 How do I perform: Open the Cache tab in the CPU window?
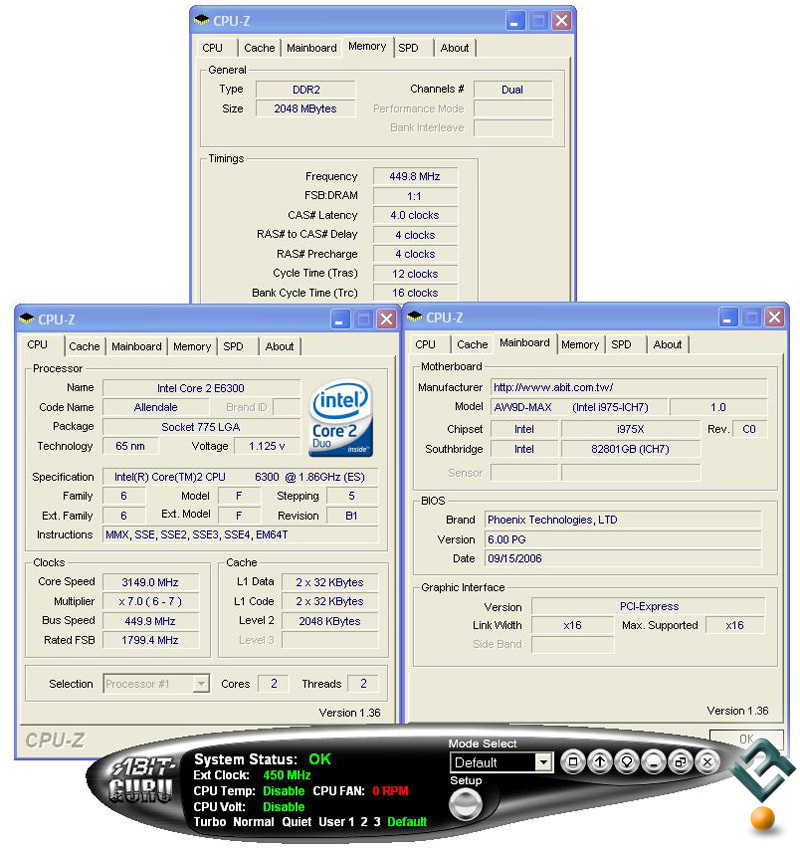(84, 347)
